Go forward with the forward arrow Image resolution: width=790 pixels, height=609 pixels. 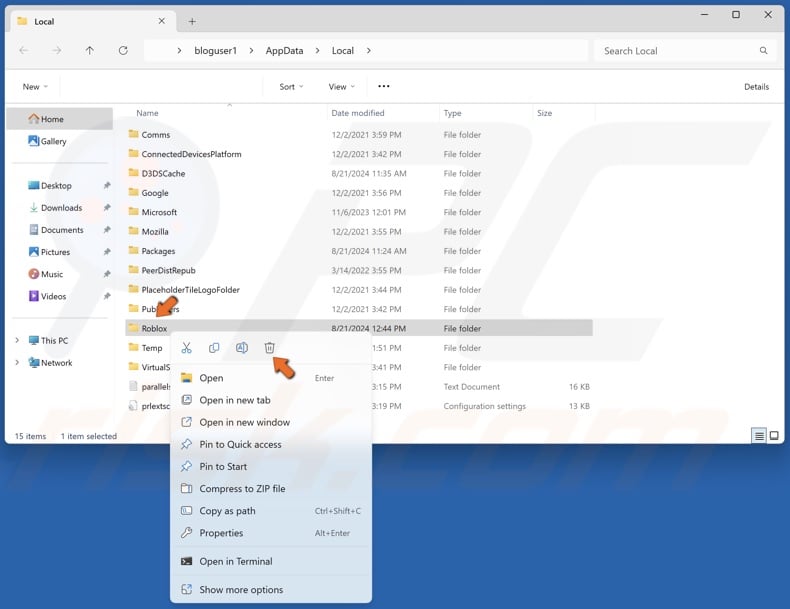point(57,50)
